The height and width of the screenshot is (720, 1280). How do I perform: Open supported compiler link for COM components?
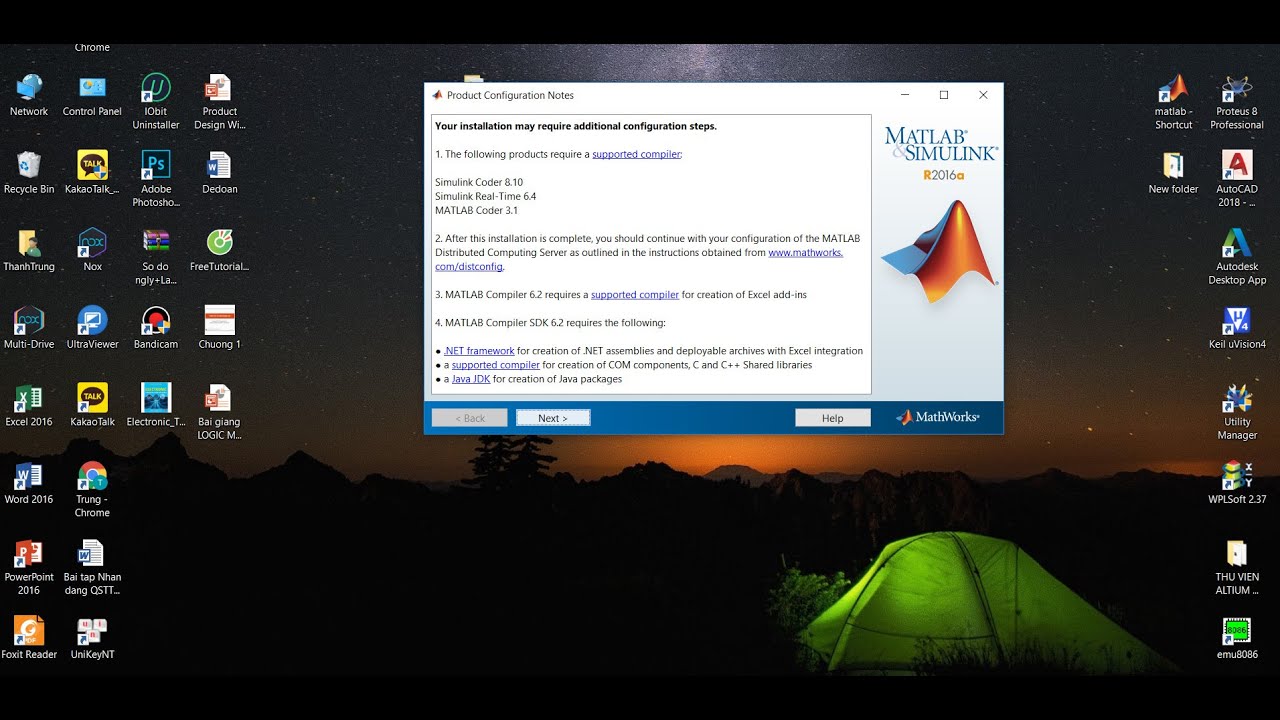495,365
